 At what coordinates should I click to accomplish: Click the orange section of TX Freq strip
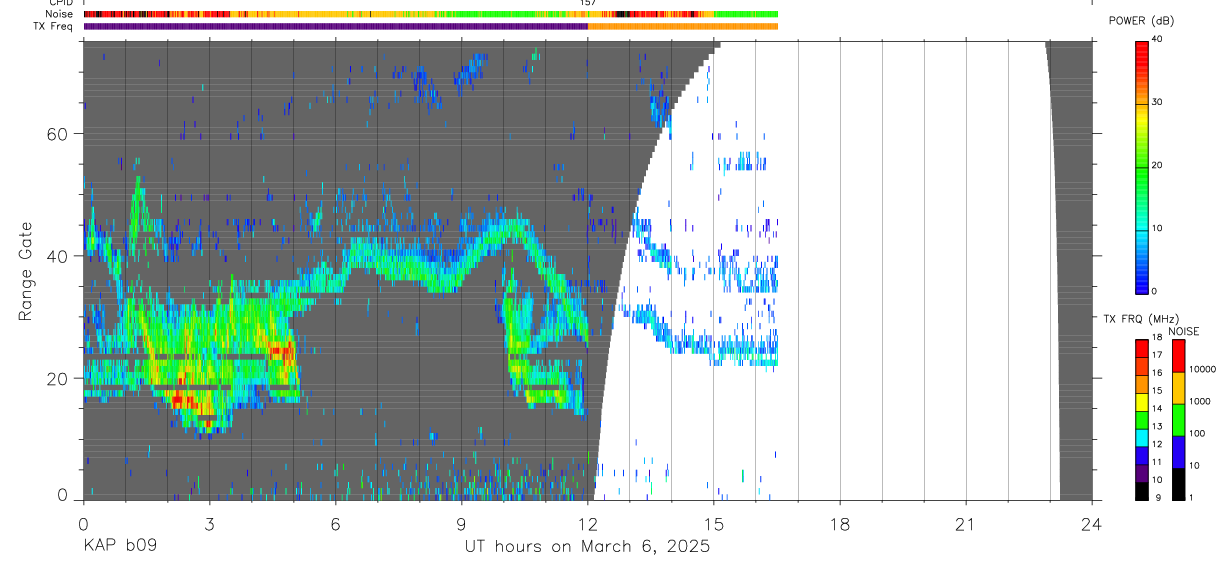683,26
